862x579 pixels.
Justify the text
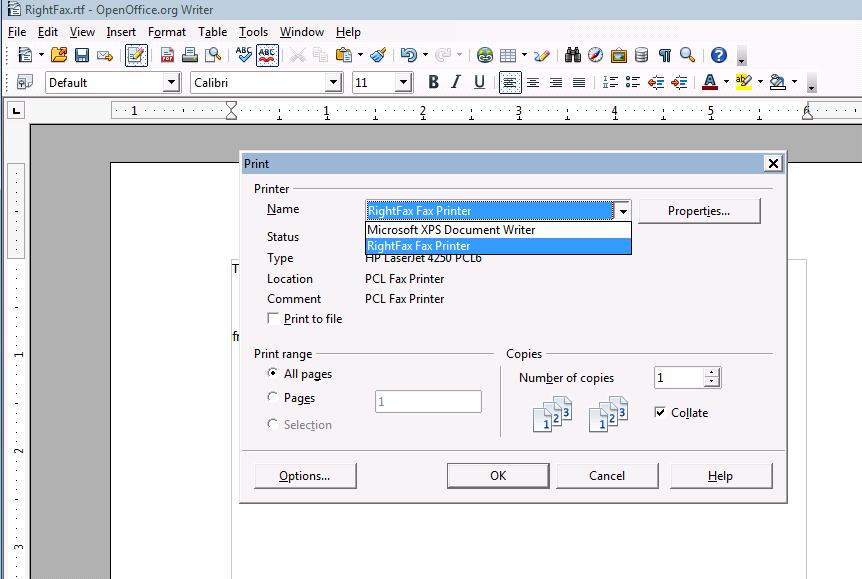tap(579, 82)
